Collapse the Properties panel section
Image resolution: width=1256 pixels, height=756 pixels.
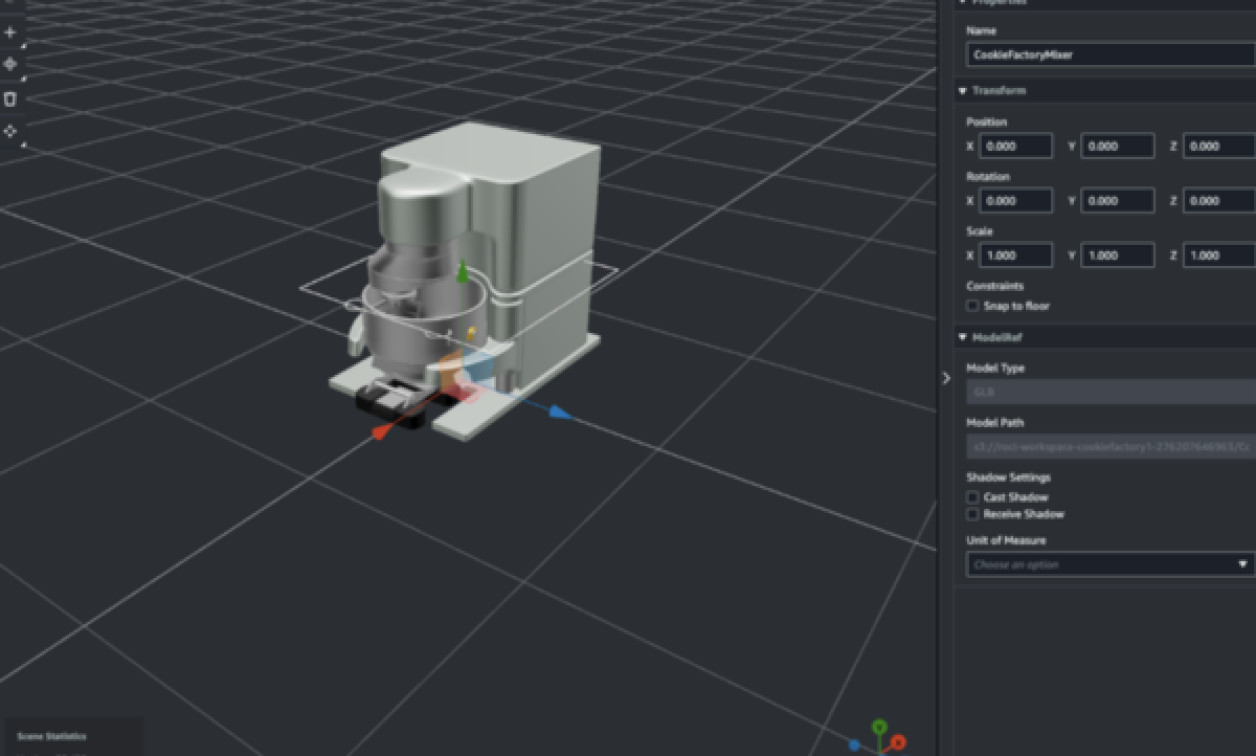[x=962, y=3]
